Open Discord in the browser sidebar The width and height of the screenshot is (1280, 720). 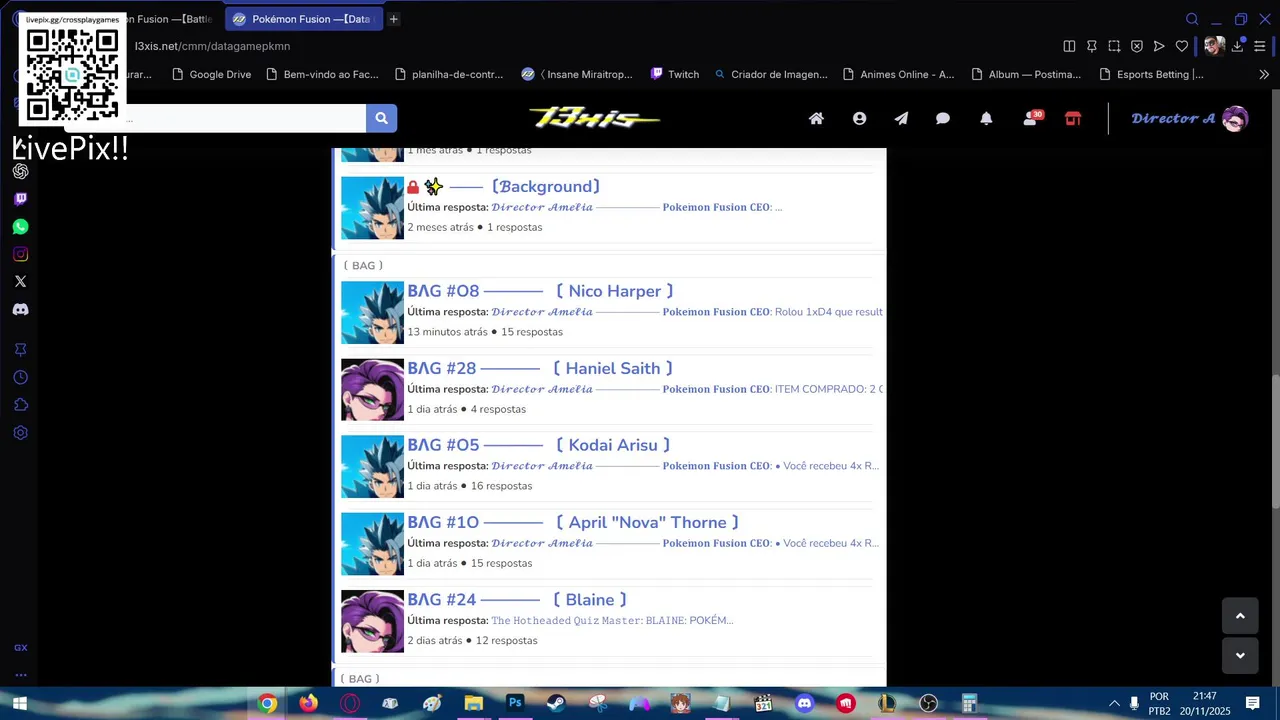[x=20, y=309]
